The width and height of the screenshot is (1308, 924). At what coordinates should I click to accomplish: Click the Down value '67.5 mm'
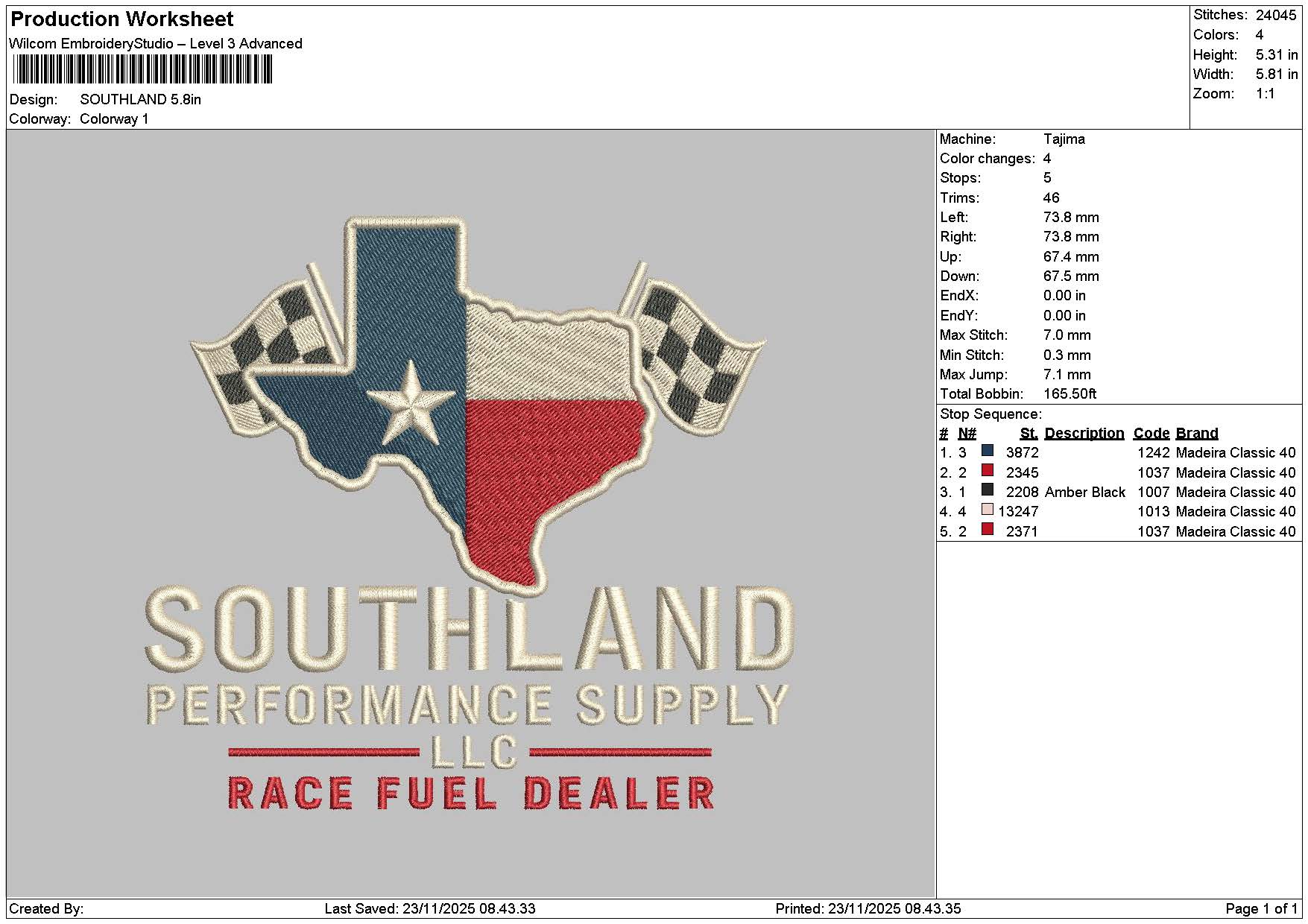click(1071, 276)
